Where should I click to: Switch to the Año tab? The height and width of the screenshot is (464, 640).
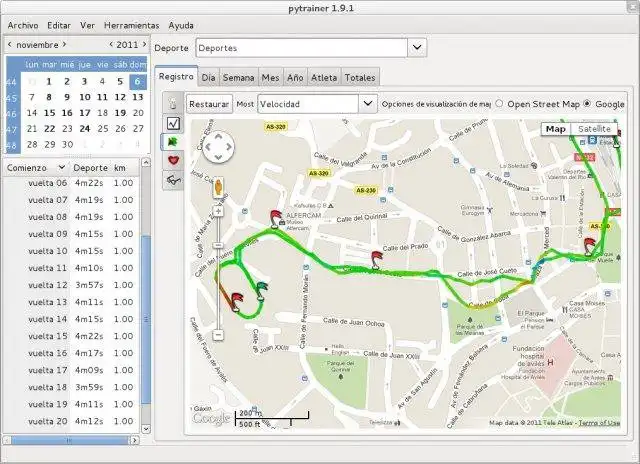click(x=295, y=78)
